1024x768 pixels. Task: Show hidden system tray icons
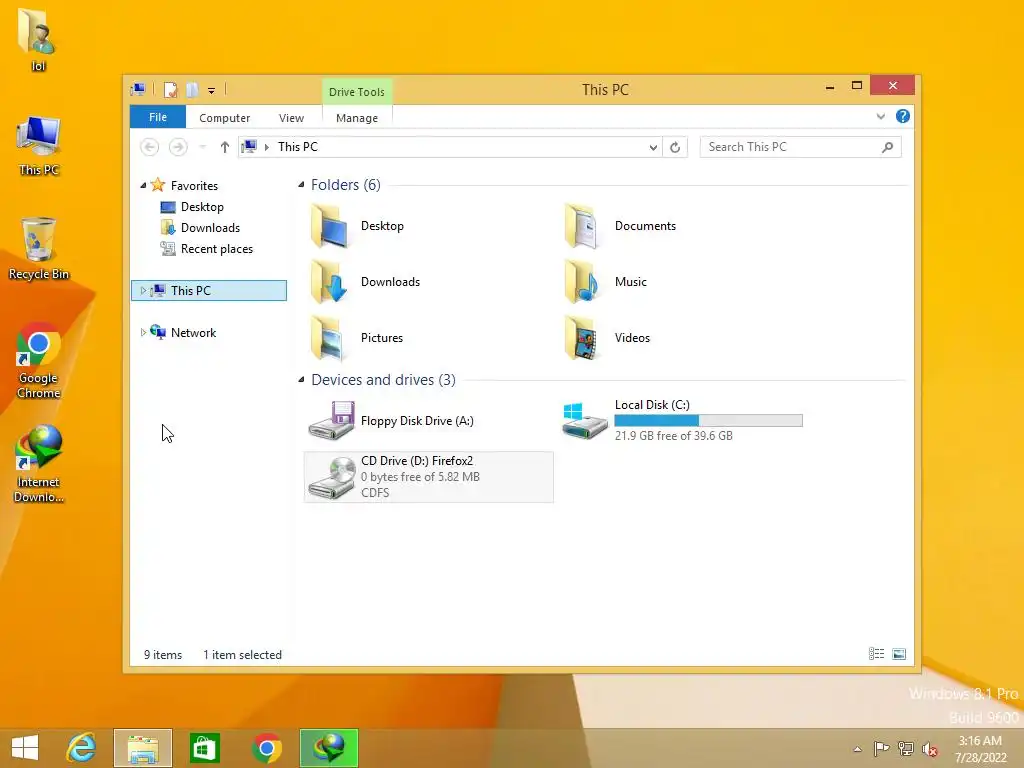click(x=857, y=749)
